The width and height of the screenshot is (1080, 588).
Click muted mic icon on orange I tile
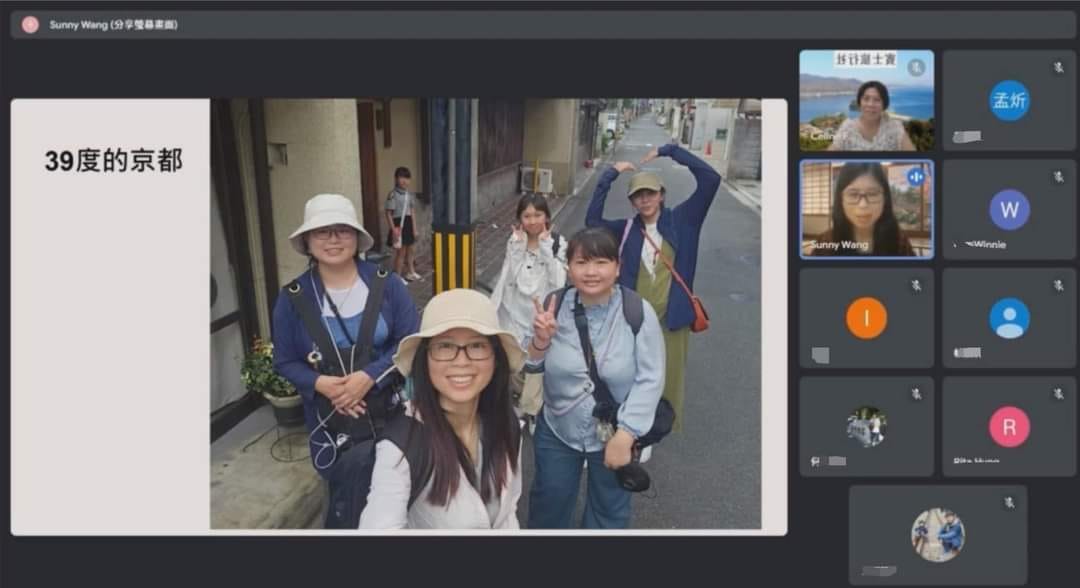click(916, 285)
